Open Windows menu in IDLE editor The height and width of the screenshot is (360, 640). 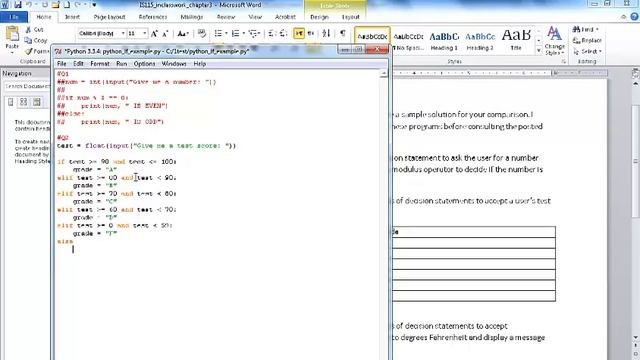[x=174, y=64]
